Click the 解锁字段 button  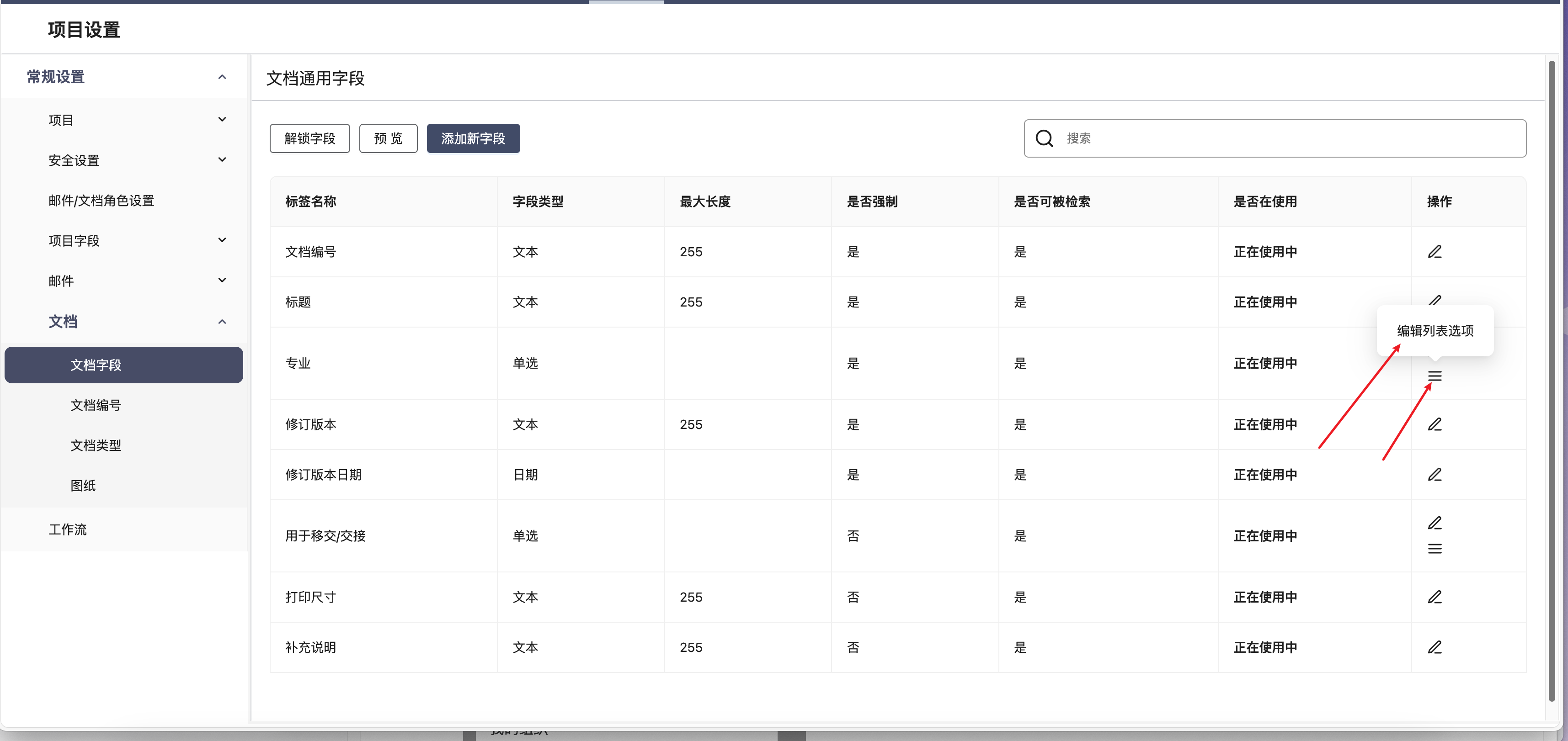click(309, 139)
